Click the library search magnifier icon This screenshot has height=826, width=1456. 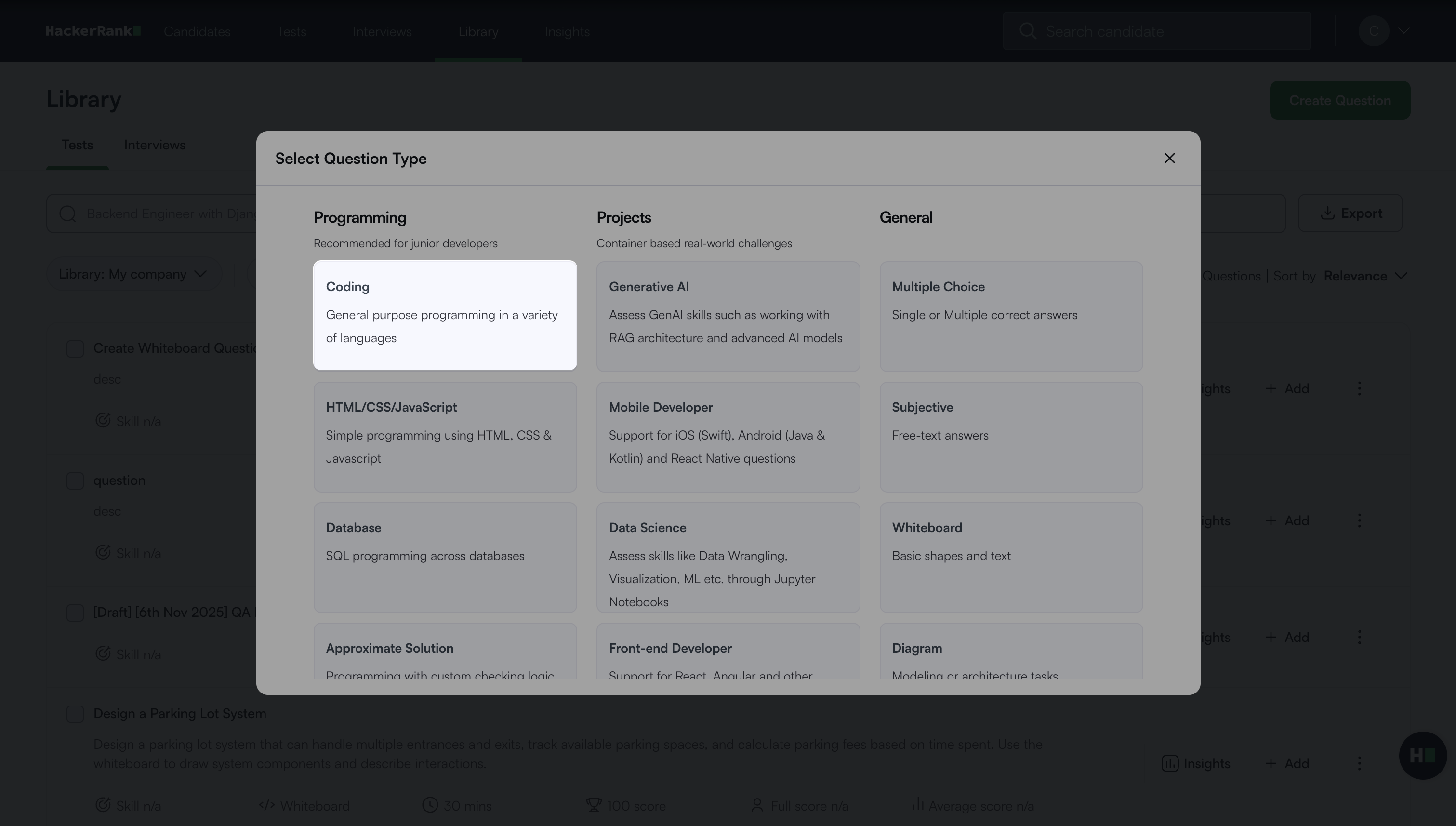pos(67,214)
